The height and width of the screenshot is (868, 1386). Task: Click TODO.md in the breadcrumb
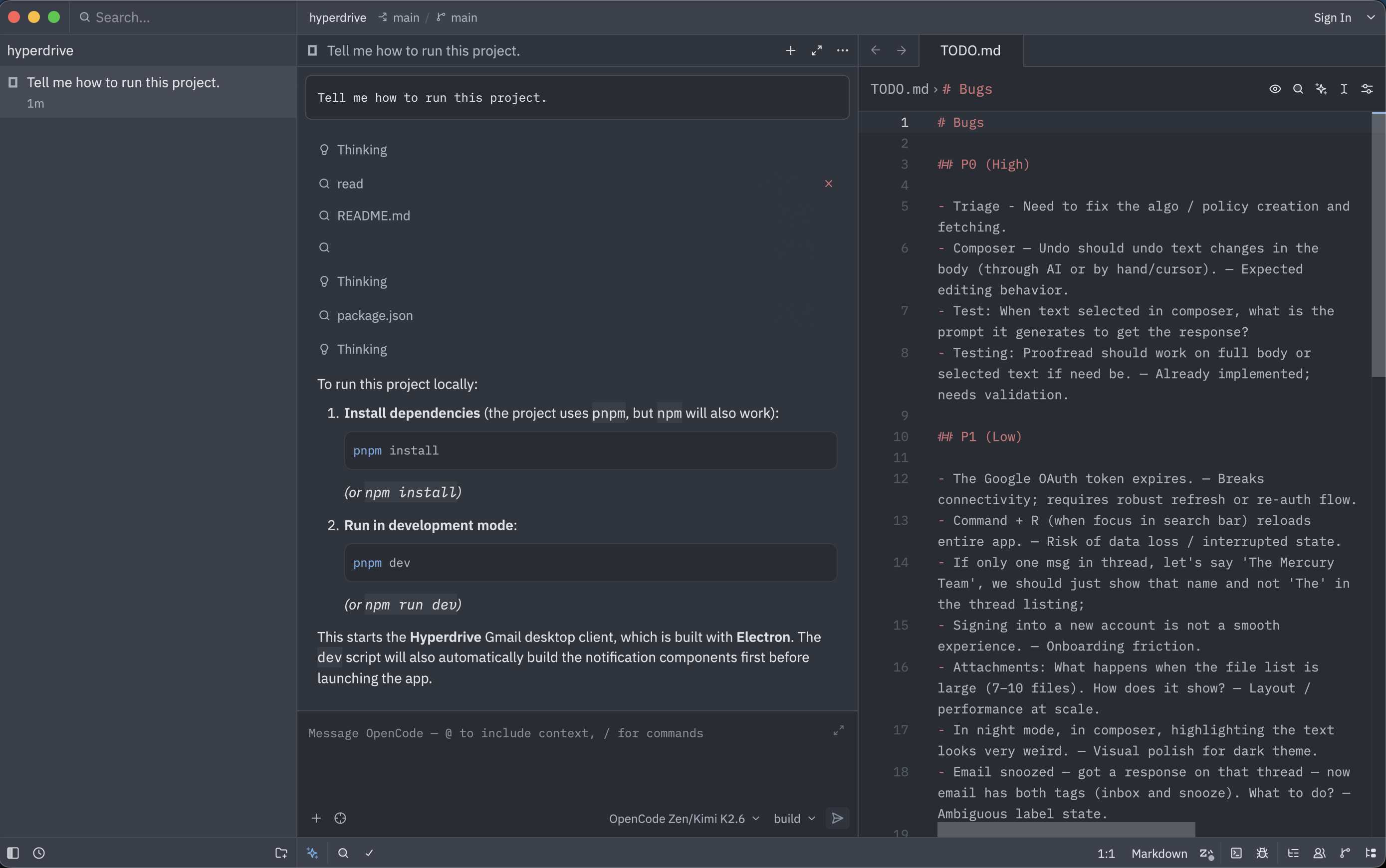click(899, 89)
